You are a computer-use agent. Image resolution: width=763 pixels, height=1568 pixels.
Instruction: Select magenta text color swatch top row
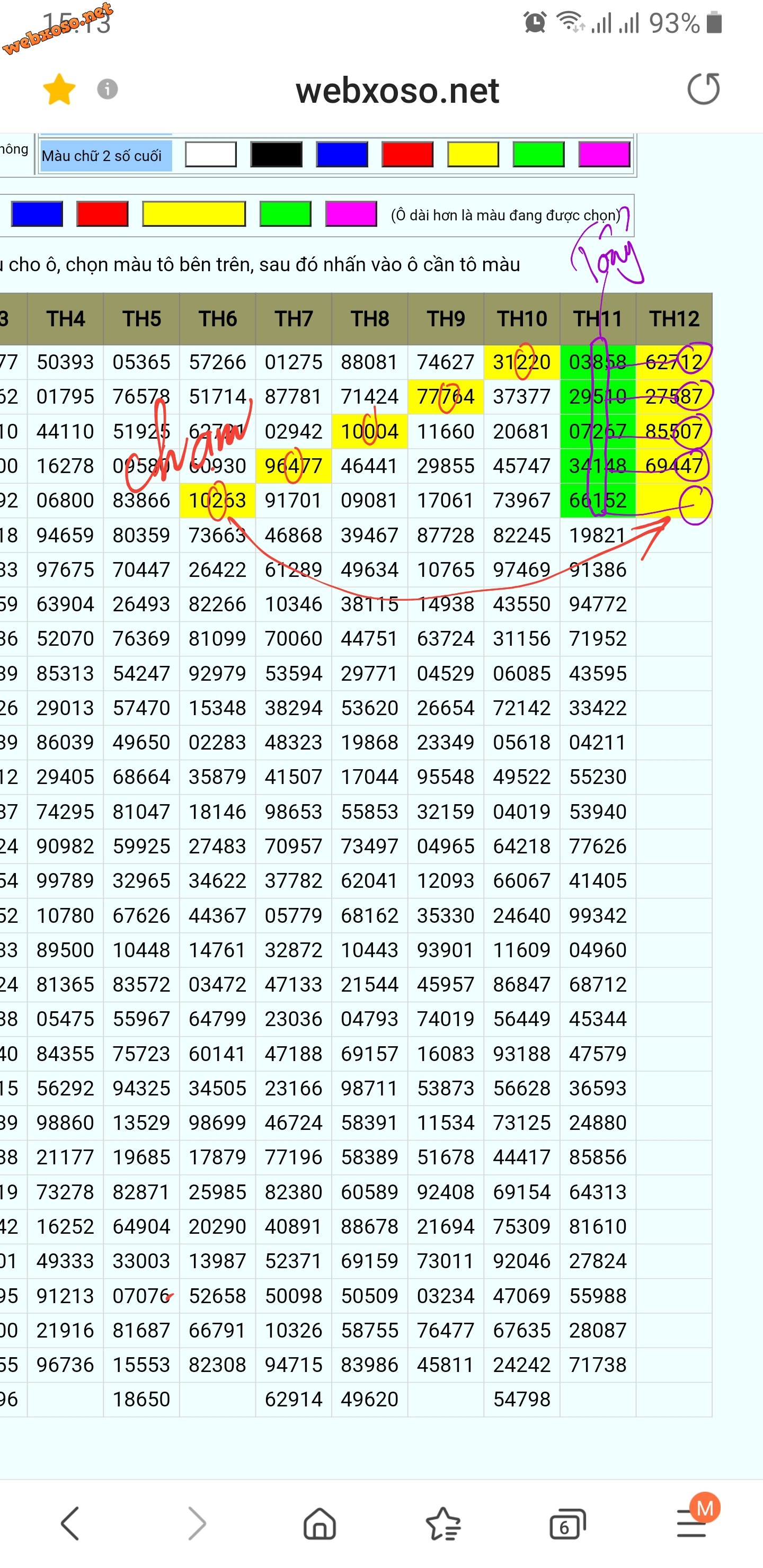(604, 154)
